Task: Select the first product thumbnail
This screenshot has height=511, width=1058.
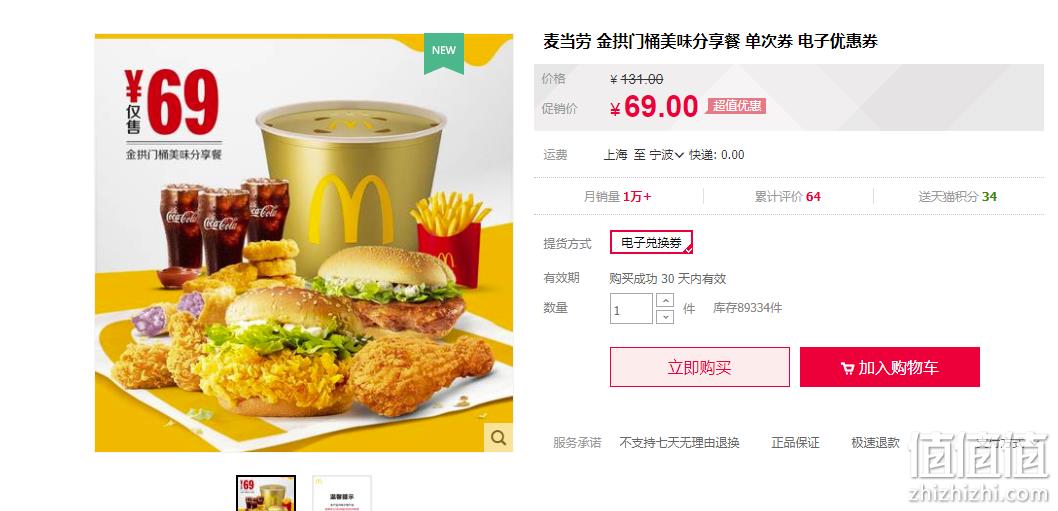Action: click(x=266, y=493)
